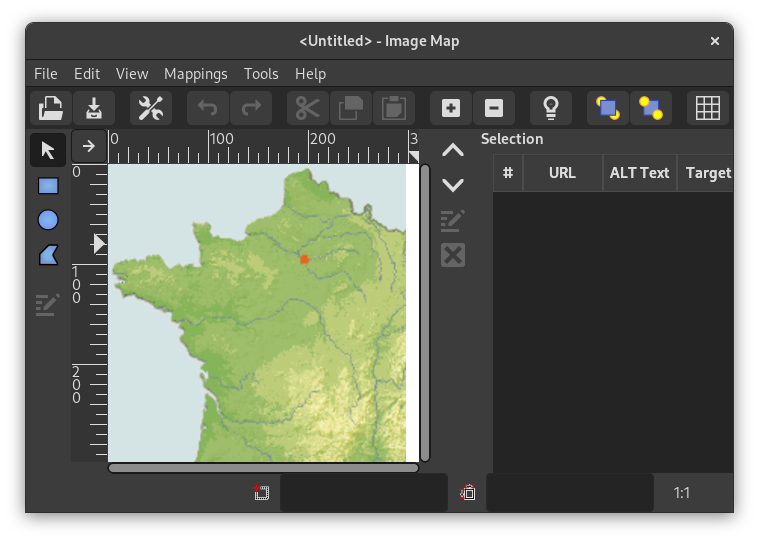Select the circle area tool
Screen dimensions: 759x541
pos(48,220)
